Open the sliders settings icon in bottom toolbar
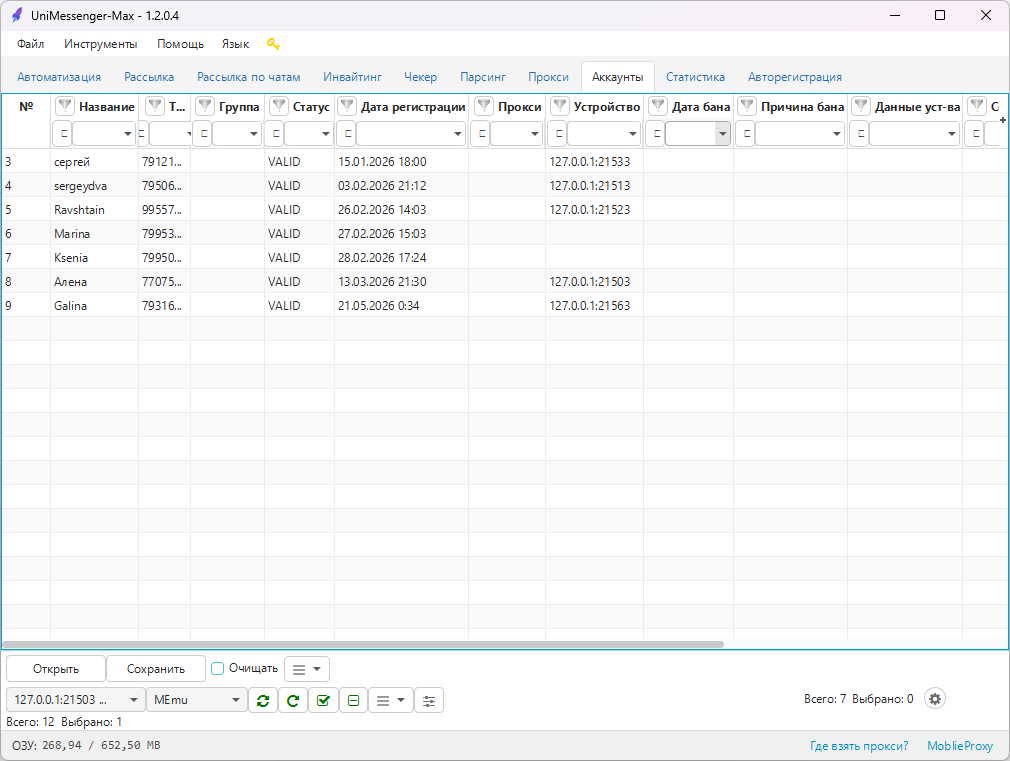Image resolution: width=1010 pixels, height=761 pixels. [x=429, y=700]
